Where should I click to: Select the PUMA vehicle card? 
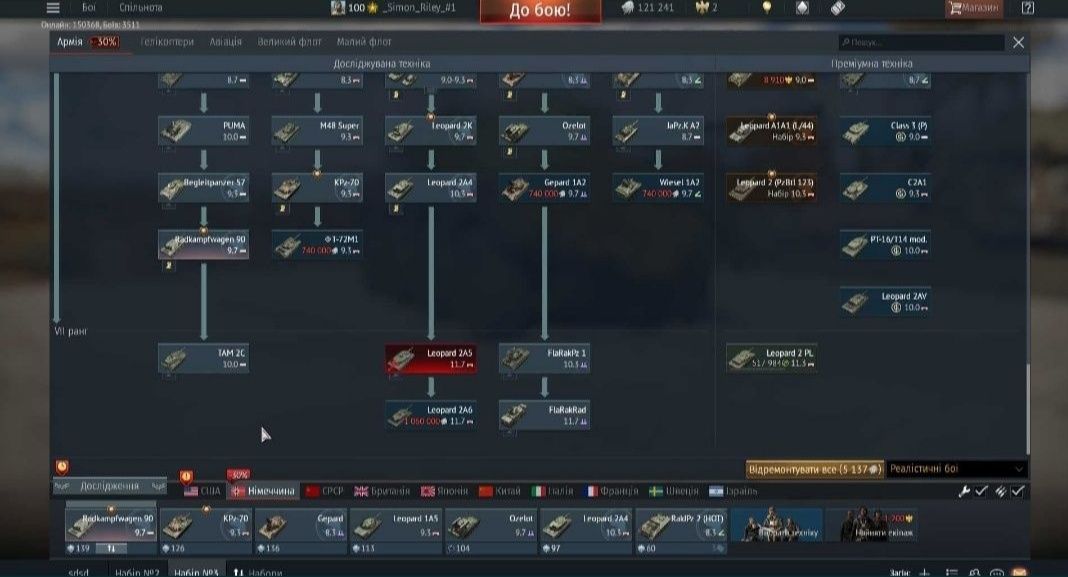203,131
